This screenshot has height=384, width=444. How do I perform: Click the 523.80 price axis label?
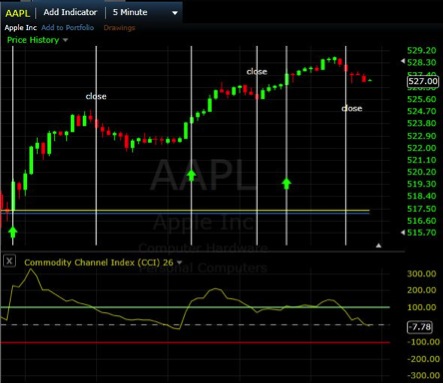[x=422, y=124]
